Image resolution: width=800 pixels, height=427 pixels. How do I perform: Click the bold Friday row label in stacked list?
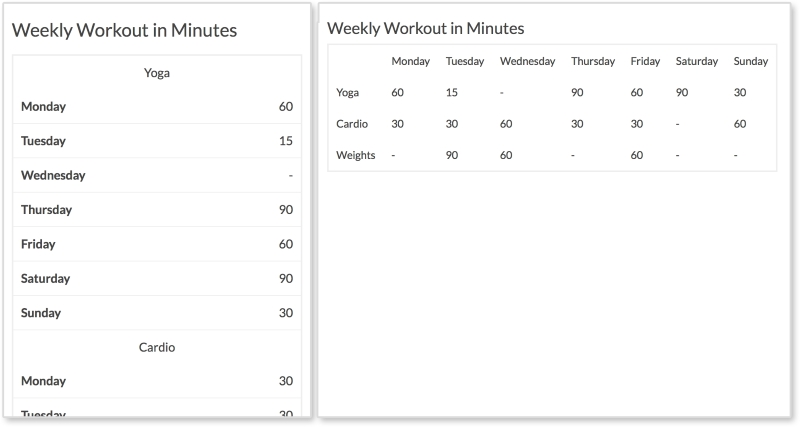(x=38, y=244)
